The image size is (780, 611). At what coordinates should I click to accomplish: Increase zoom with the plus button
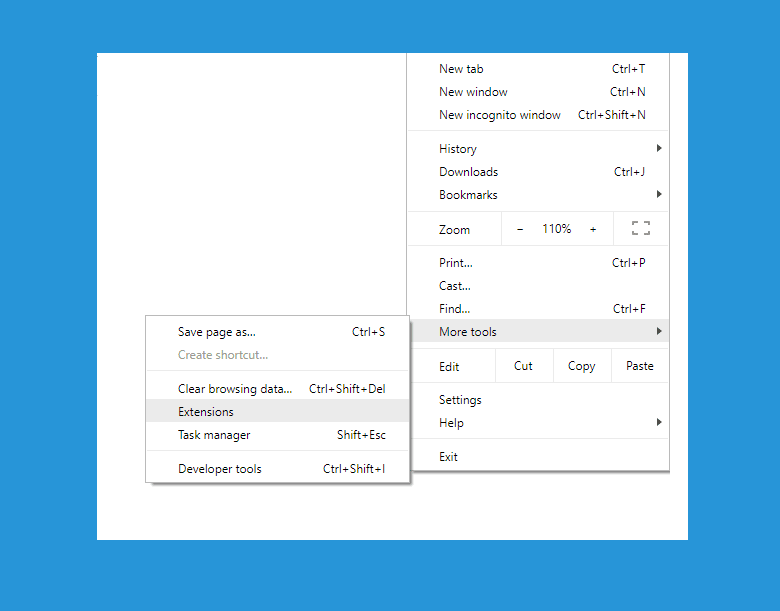point(593,229)
